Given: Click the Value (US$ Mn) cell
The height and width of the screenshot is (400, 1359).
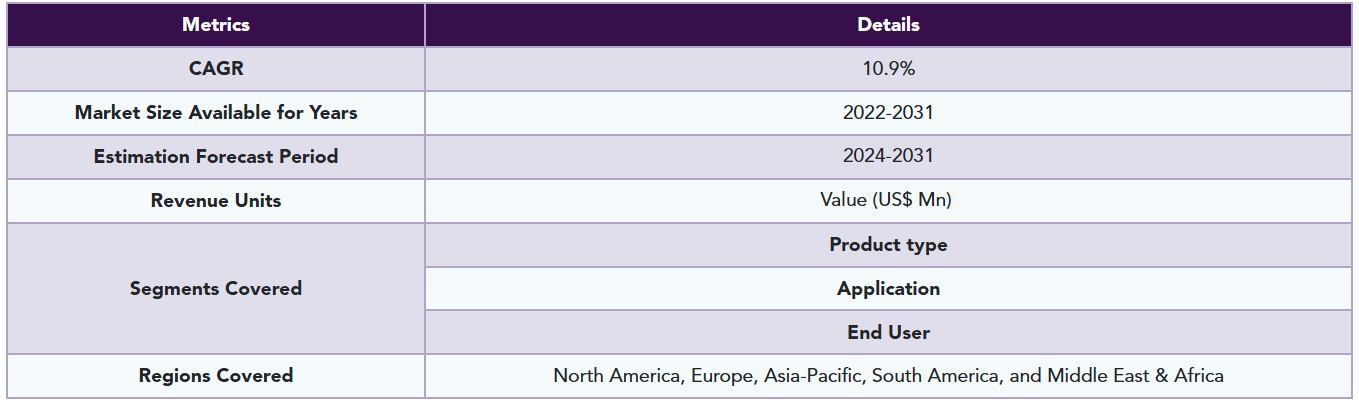Looking at the screenshot, I should 888,201.
